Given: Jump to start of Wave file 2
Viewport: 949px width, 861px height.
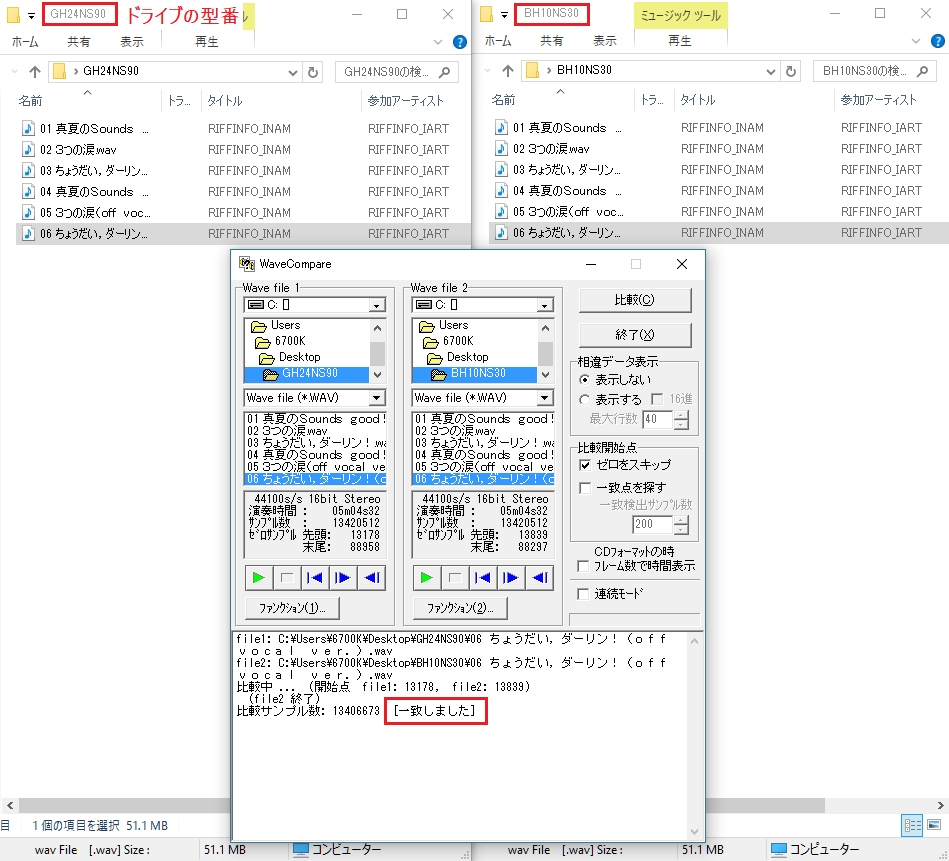Looking at the screenshot, I should coord(483,578).
